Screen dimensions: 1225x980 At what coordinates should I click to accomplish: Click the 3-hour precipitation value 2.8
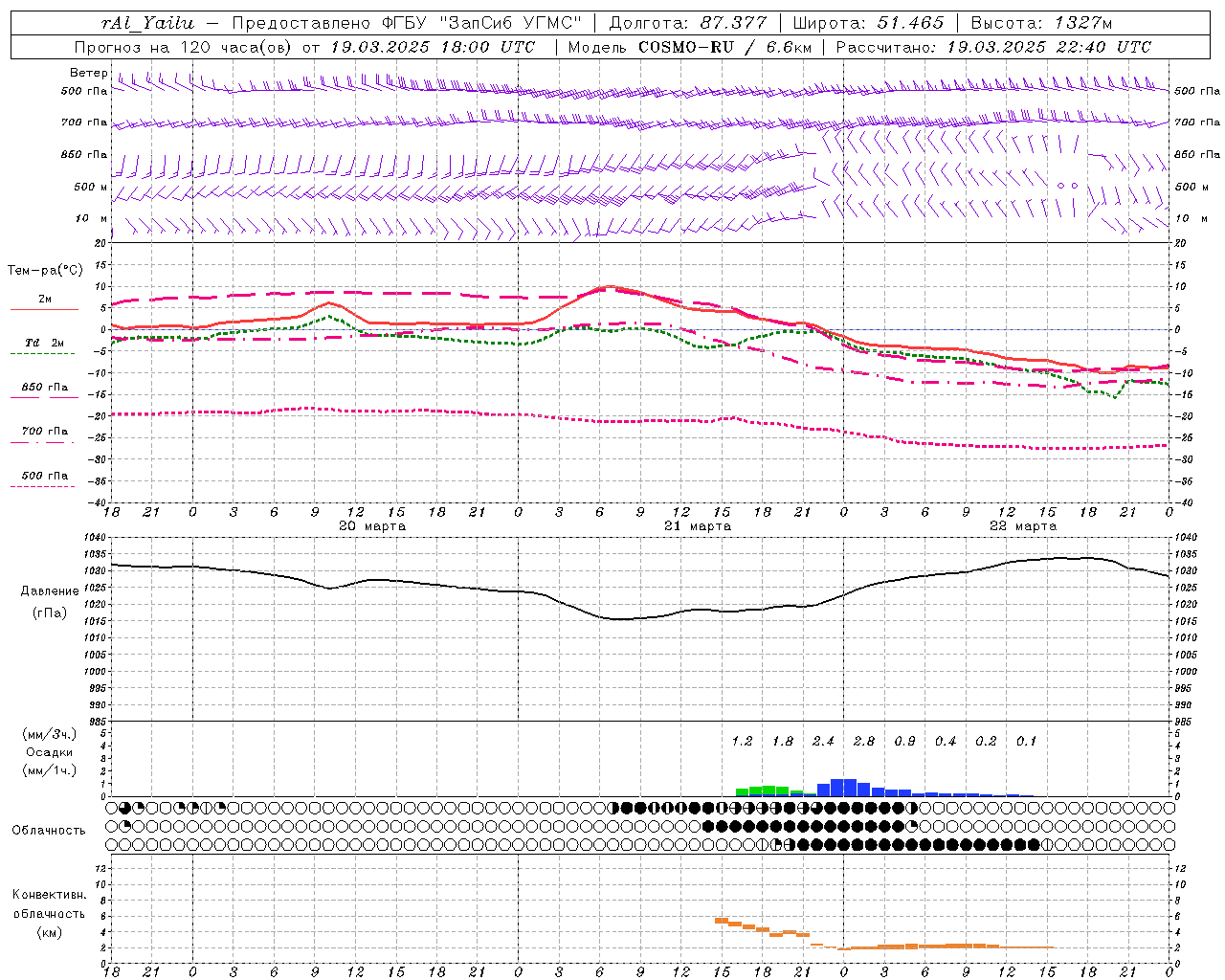(x=864, y=741)
